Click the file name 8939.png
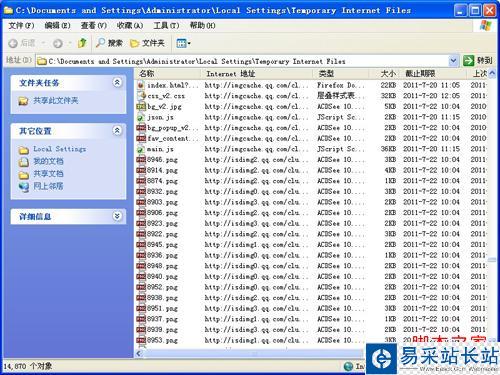This screenshot has height=375, width=500. [x=162, y=330]
